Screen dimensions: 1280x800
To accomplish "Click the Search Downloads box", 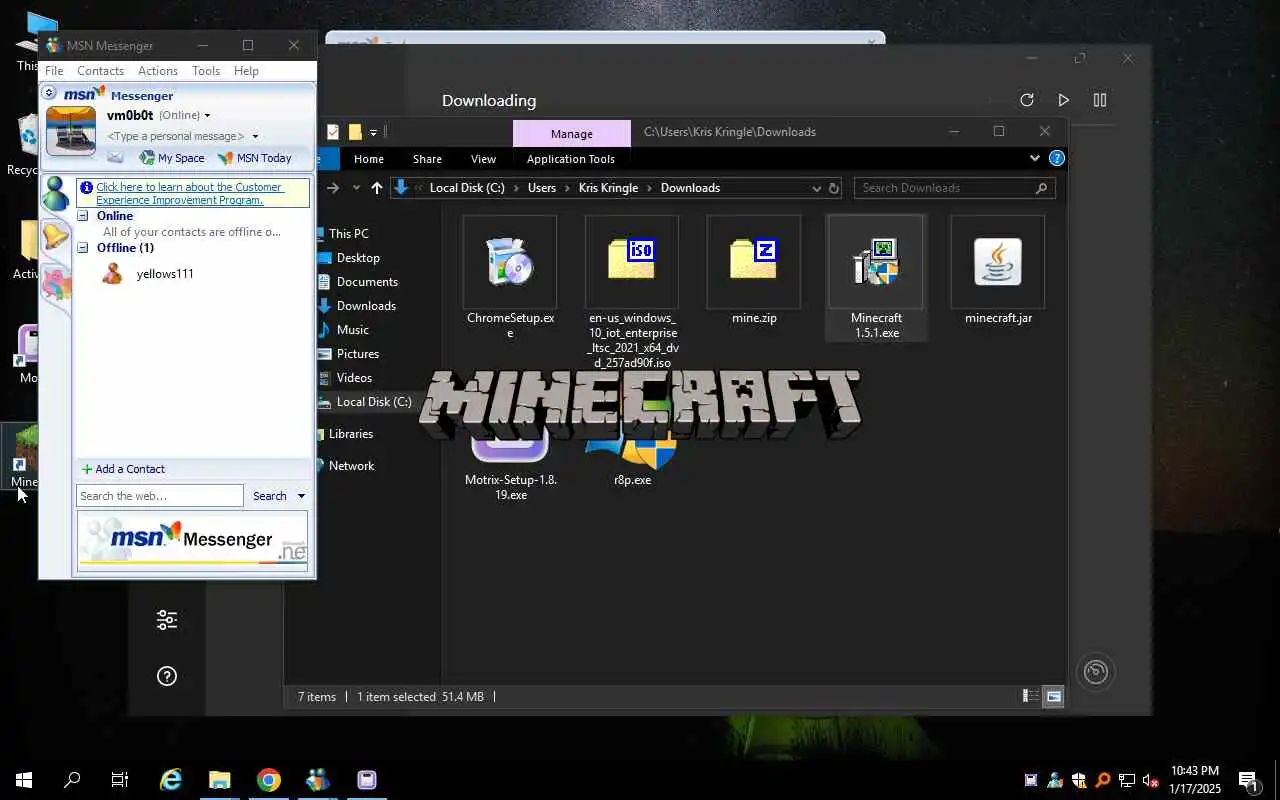I will click(x=954, y=188).
